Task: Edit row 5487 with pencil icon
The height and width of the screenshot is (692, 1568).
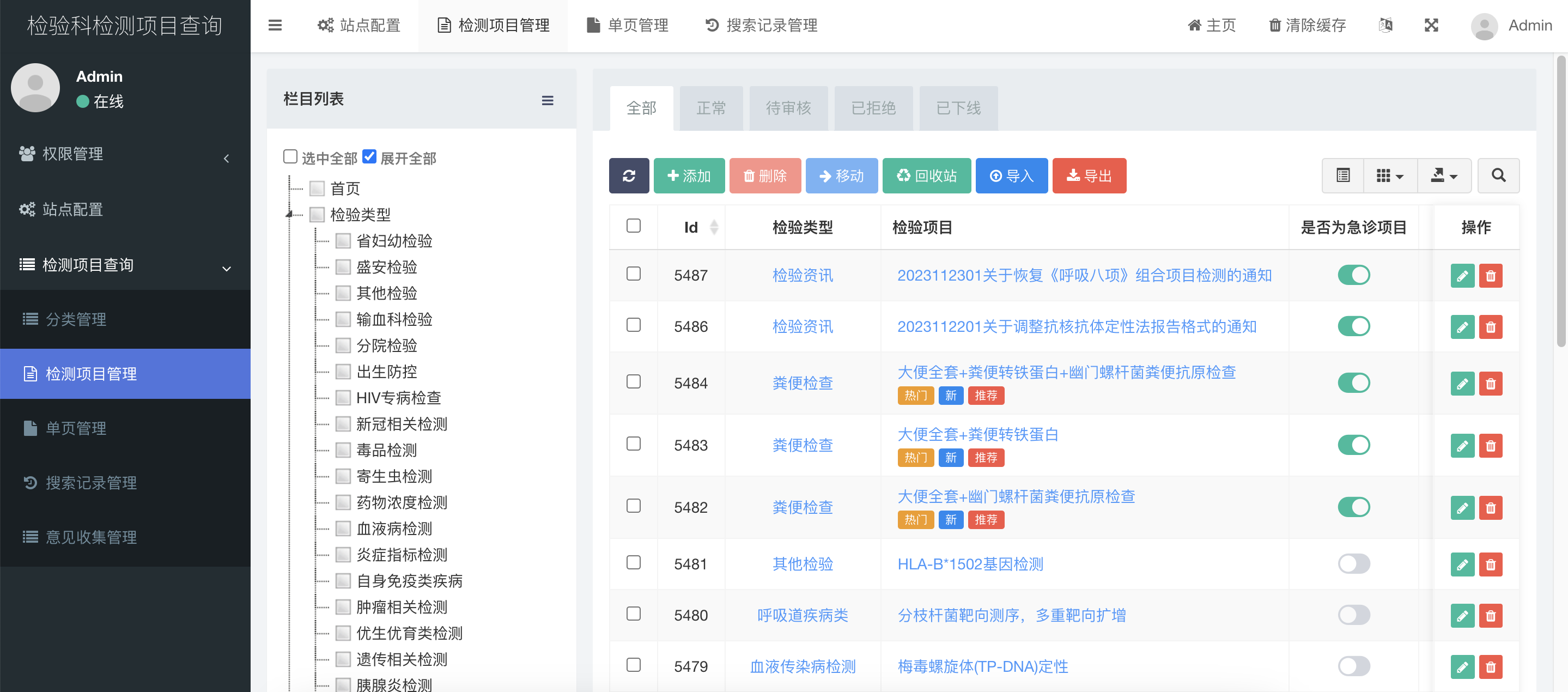Action: pos(1462,276)
